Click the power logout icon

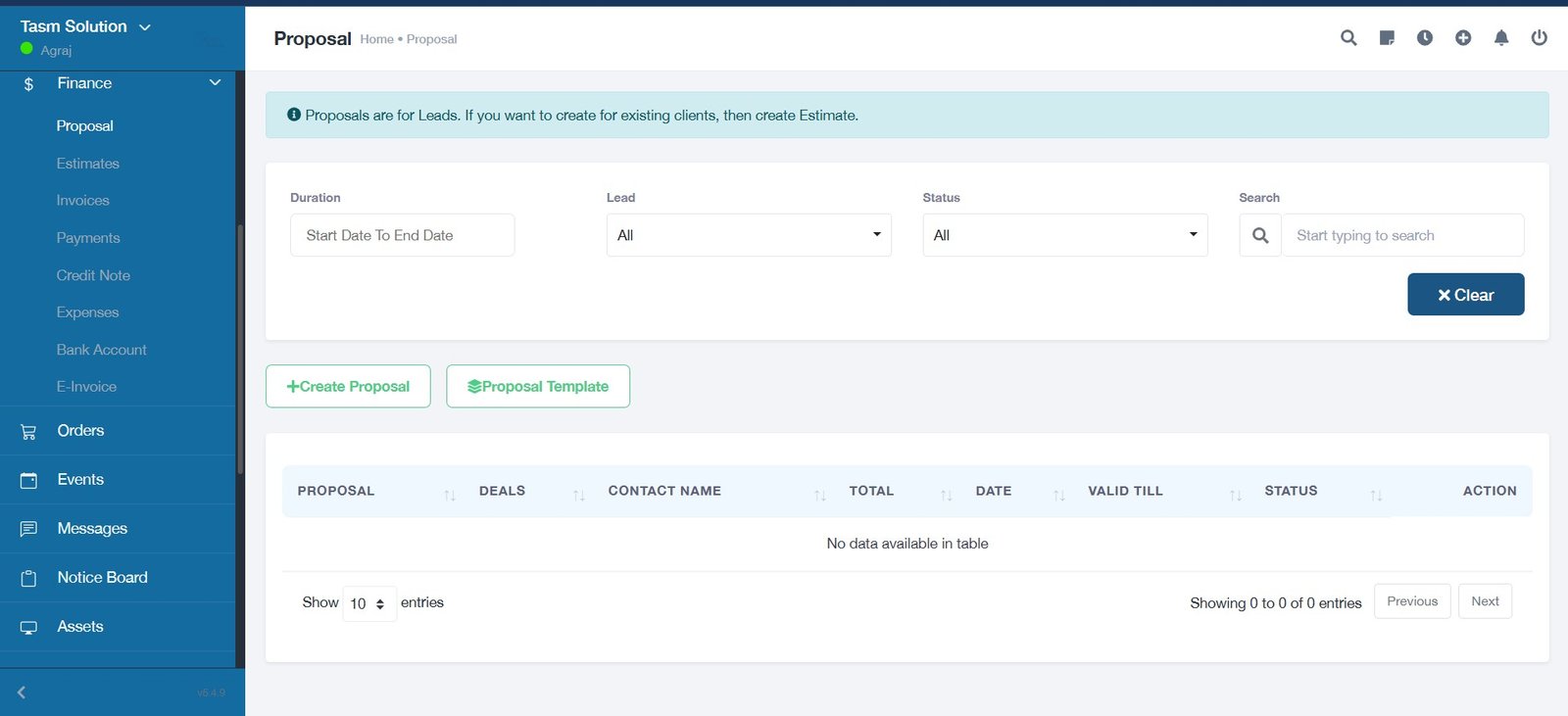(x=1540, y=38)
